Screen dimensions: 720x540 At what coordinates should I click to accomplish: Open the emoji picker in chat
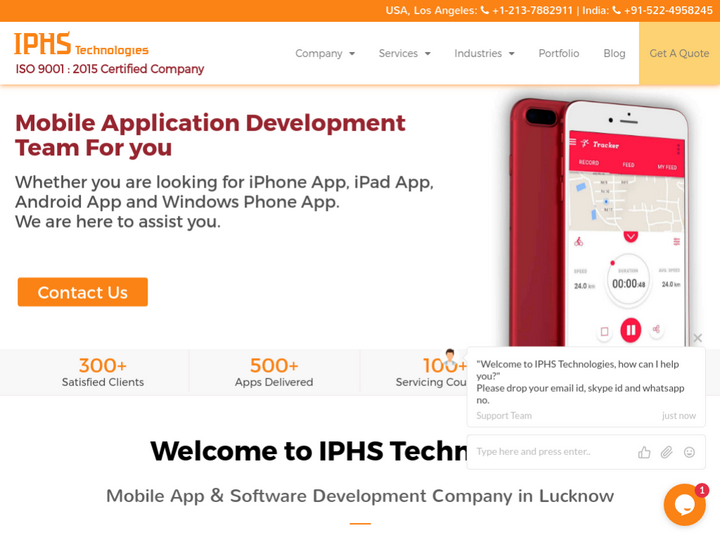[689, 452]
